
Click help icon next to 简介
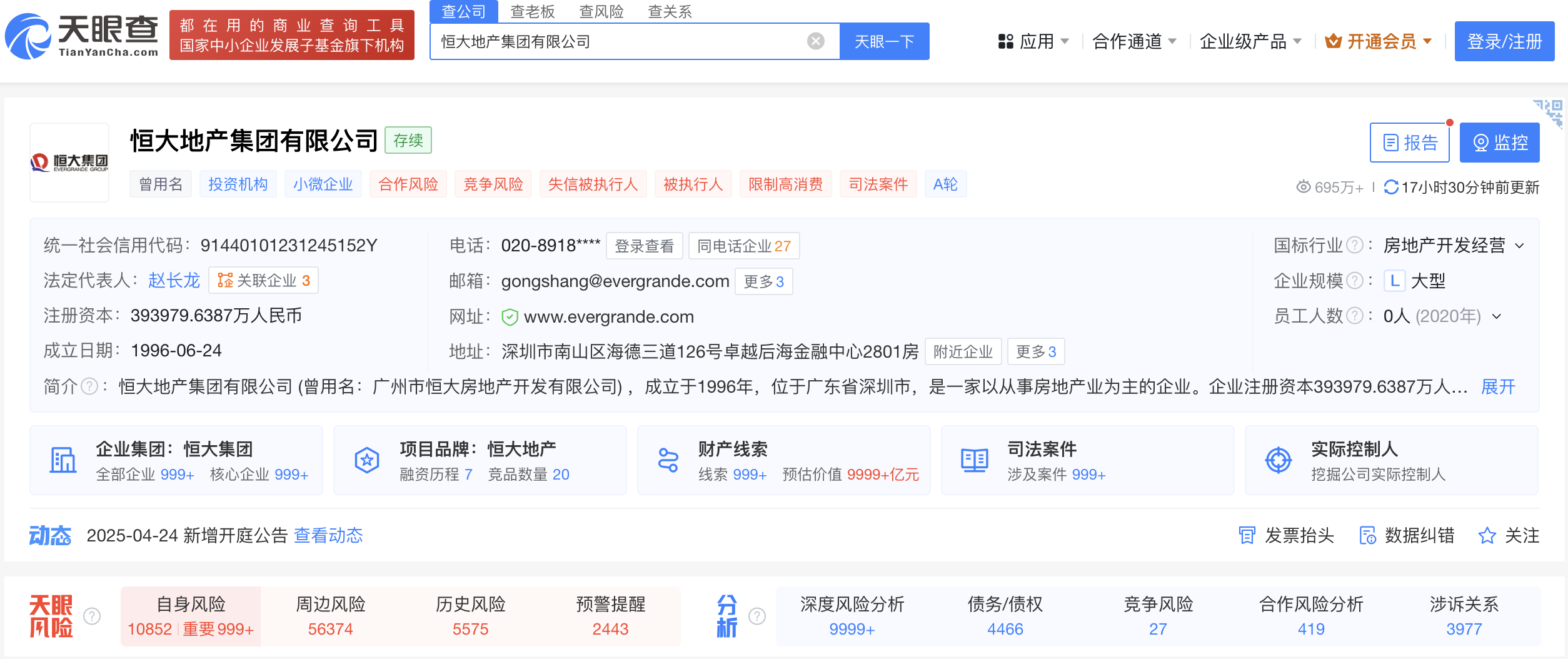[x=90, y=386]
